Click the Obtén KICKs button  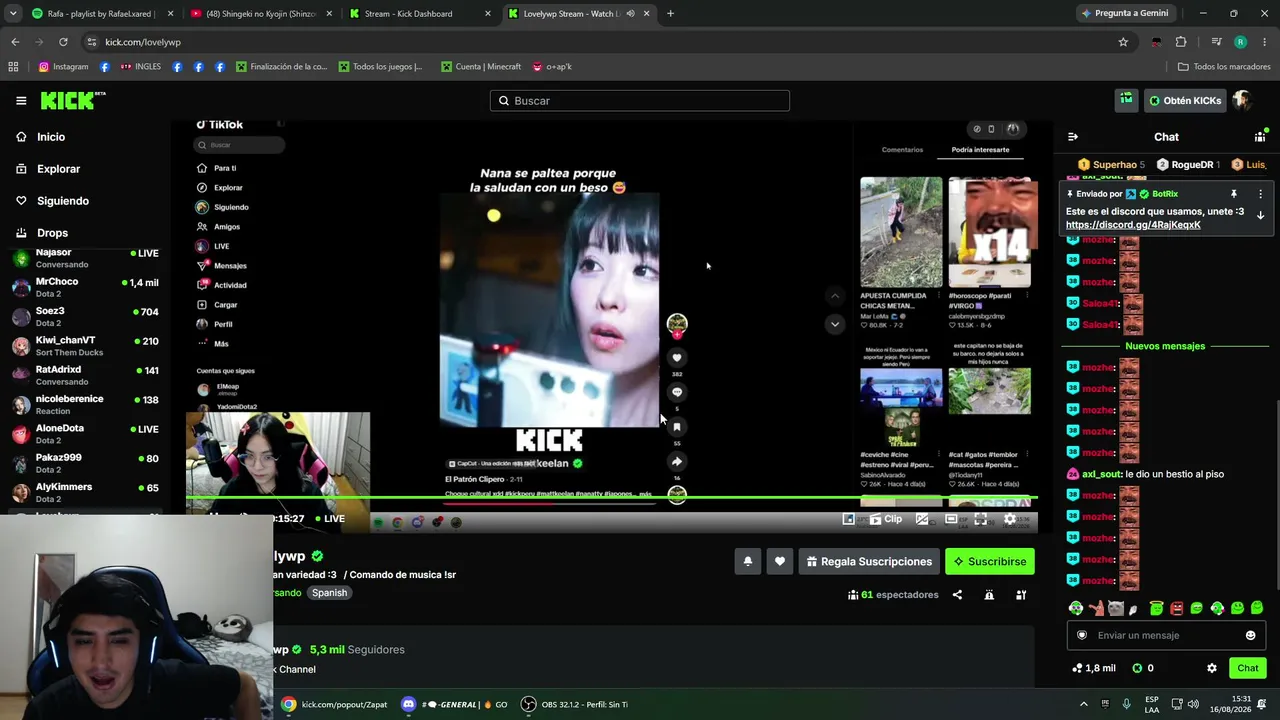point(1185,100)
